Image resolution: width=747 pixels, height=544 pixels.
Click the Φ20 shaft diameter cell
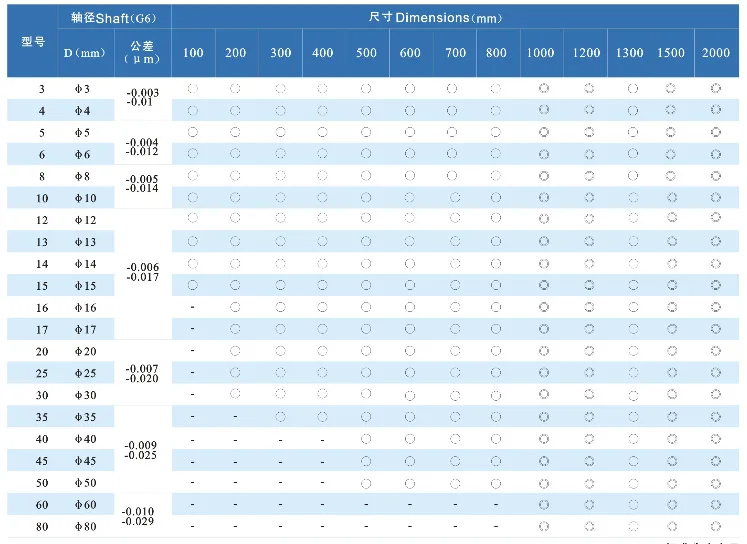[85, 352]
